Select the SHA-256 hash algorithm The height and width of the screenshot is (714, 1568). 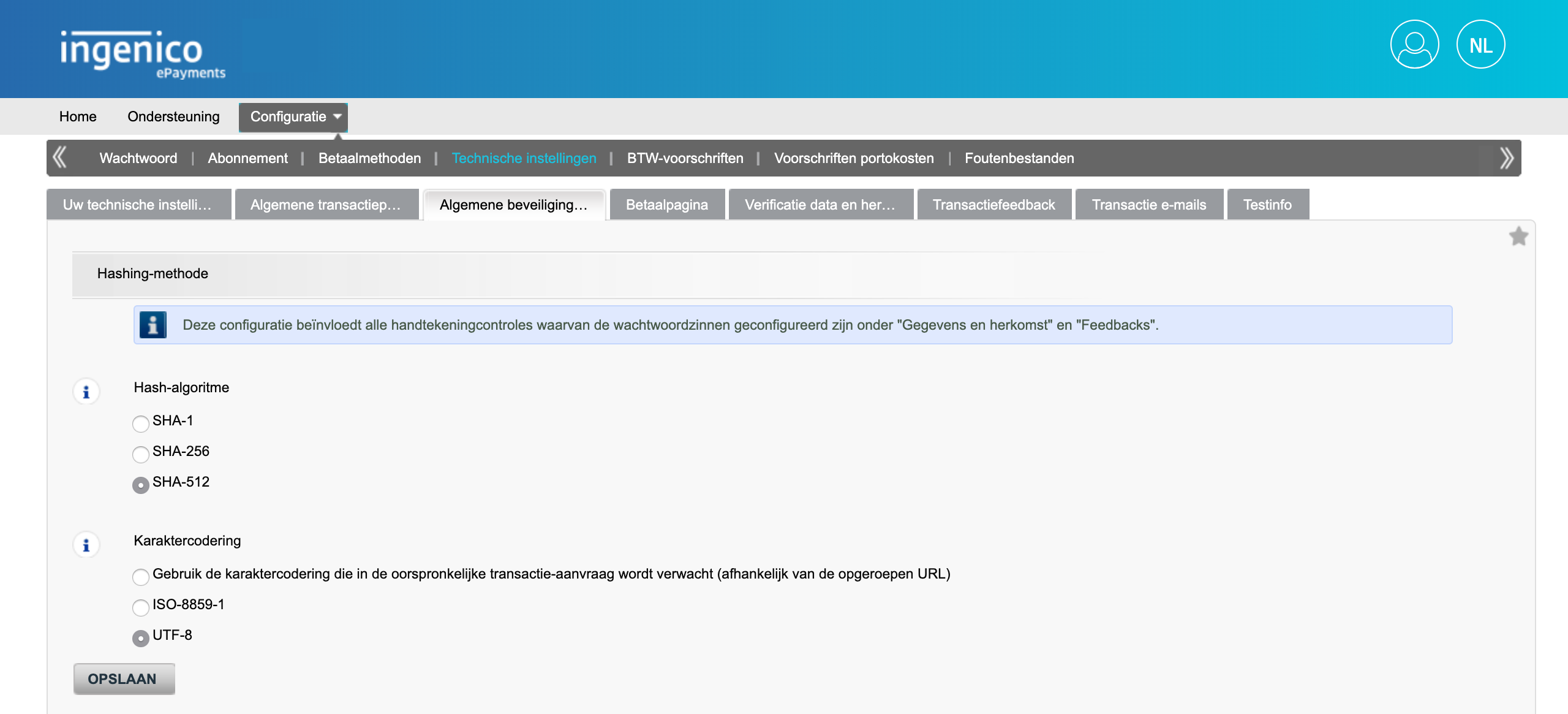141,454
